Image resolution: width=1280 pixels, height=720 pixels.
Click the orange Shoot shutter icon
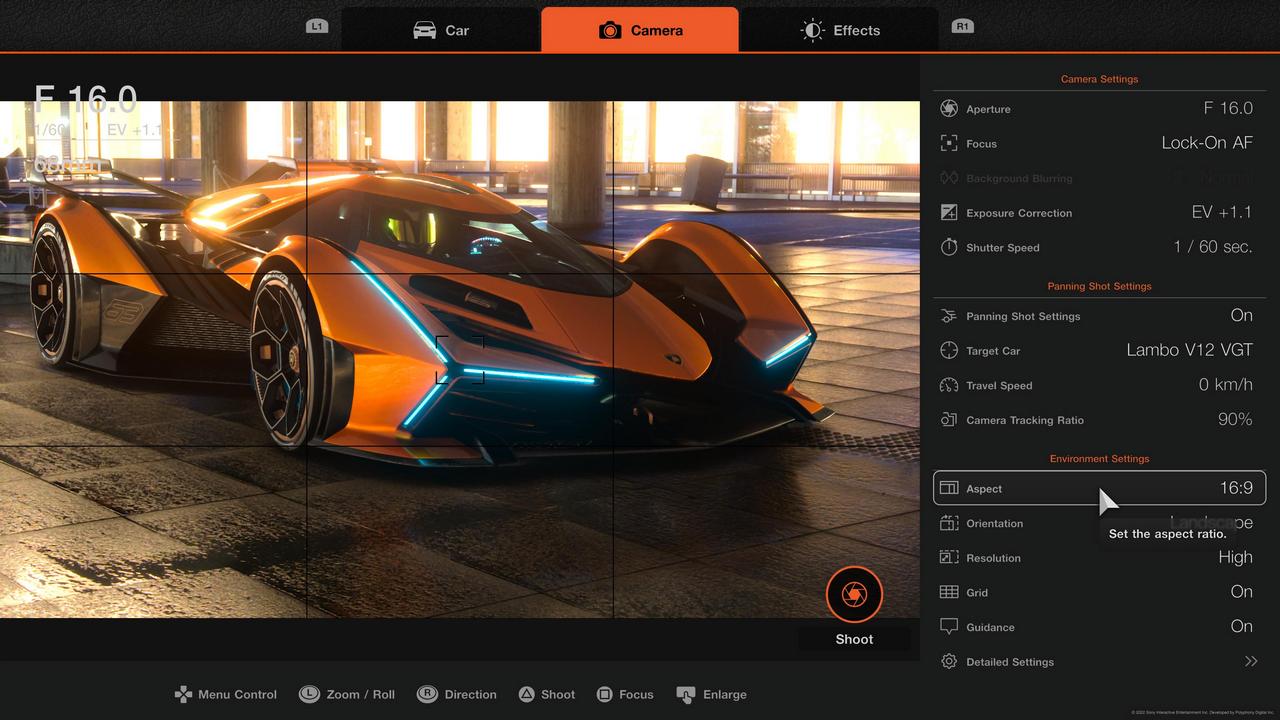[854, 595]
